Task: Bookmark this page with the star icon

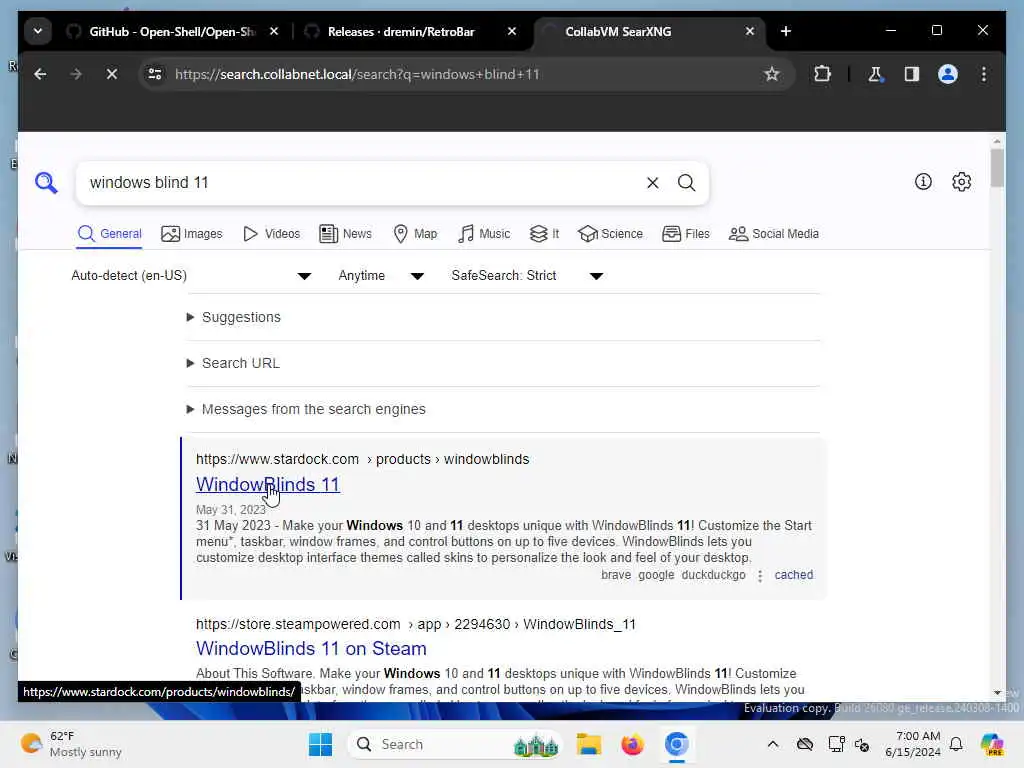Action: (772, 74)
